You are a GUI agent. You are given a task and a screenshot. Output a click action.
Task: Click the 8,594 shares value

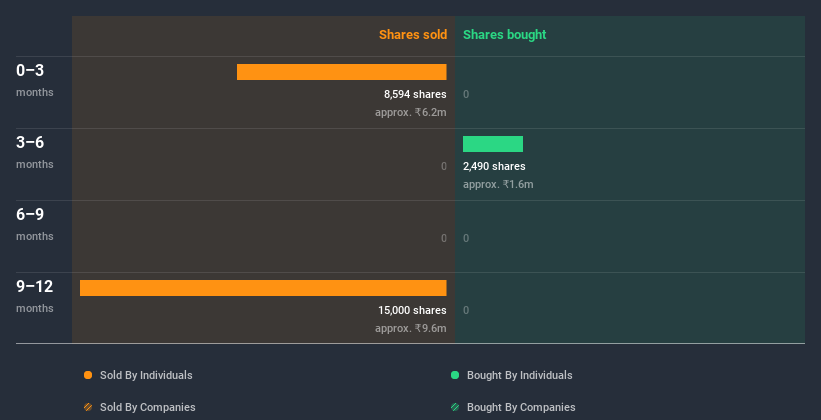click(x=415, y=94)
